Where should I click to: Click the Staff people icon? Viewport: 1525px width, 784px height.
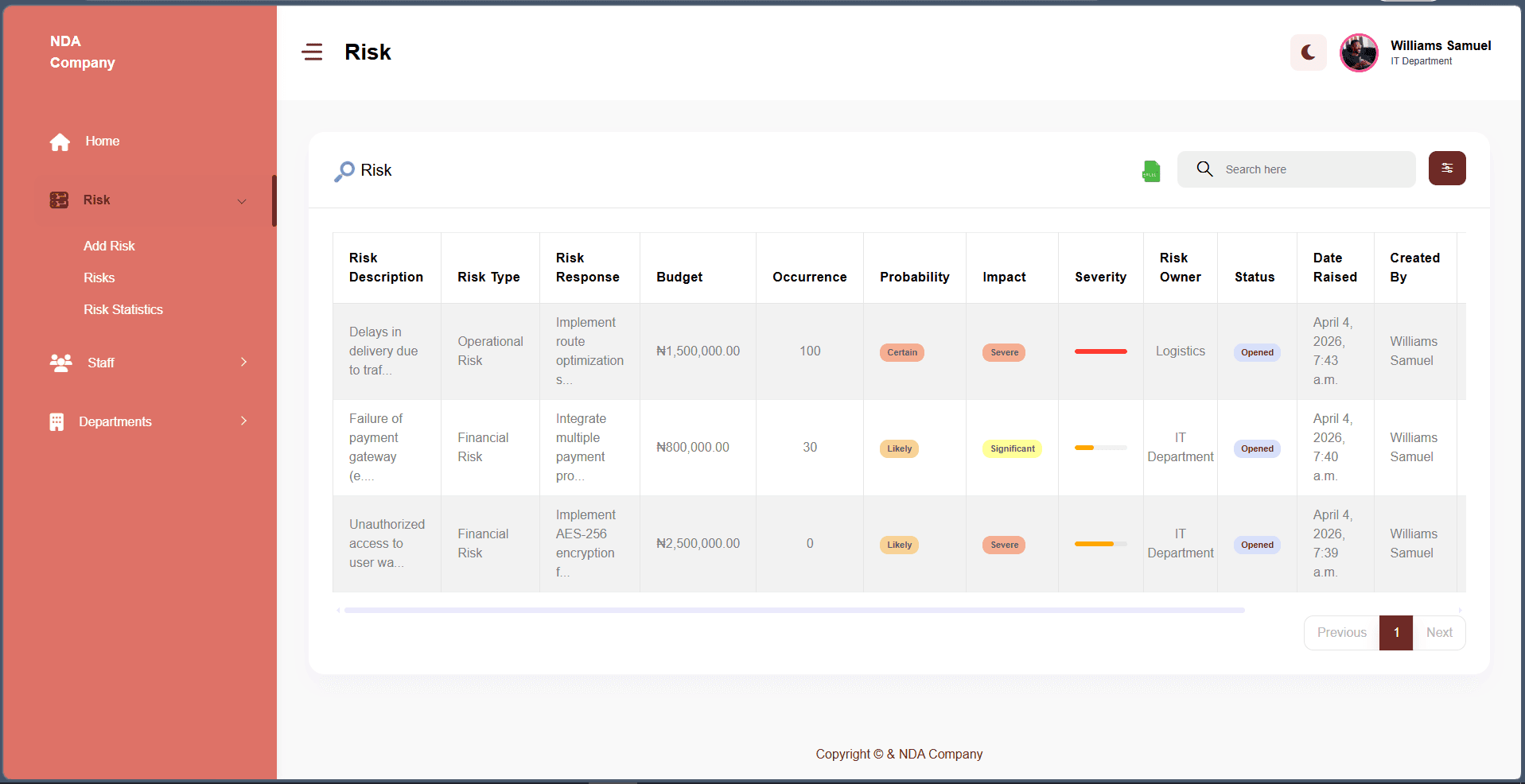coord(60,363)
